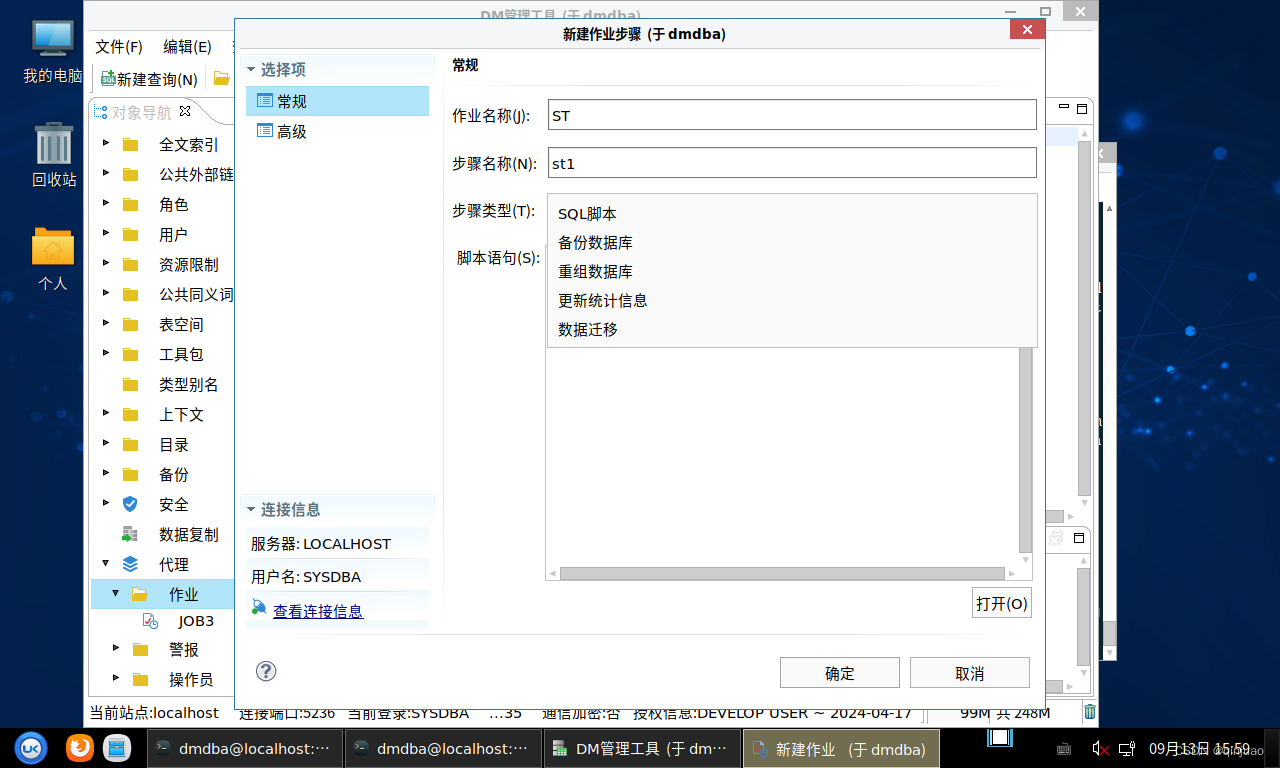Click the 角色 folder icon
The width and height of the screenshot is (1280, 768).
(x=131, y=205)
